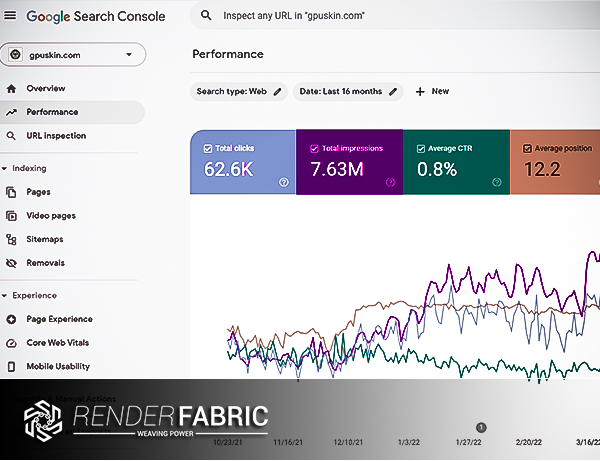The image size is (600, 461).
Task: Open the Removals page
Action: click(46, 263)
